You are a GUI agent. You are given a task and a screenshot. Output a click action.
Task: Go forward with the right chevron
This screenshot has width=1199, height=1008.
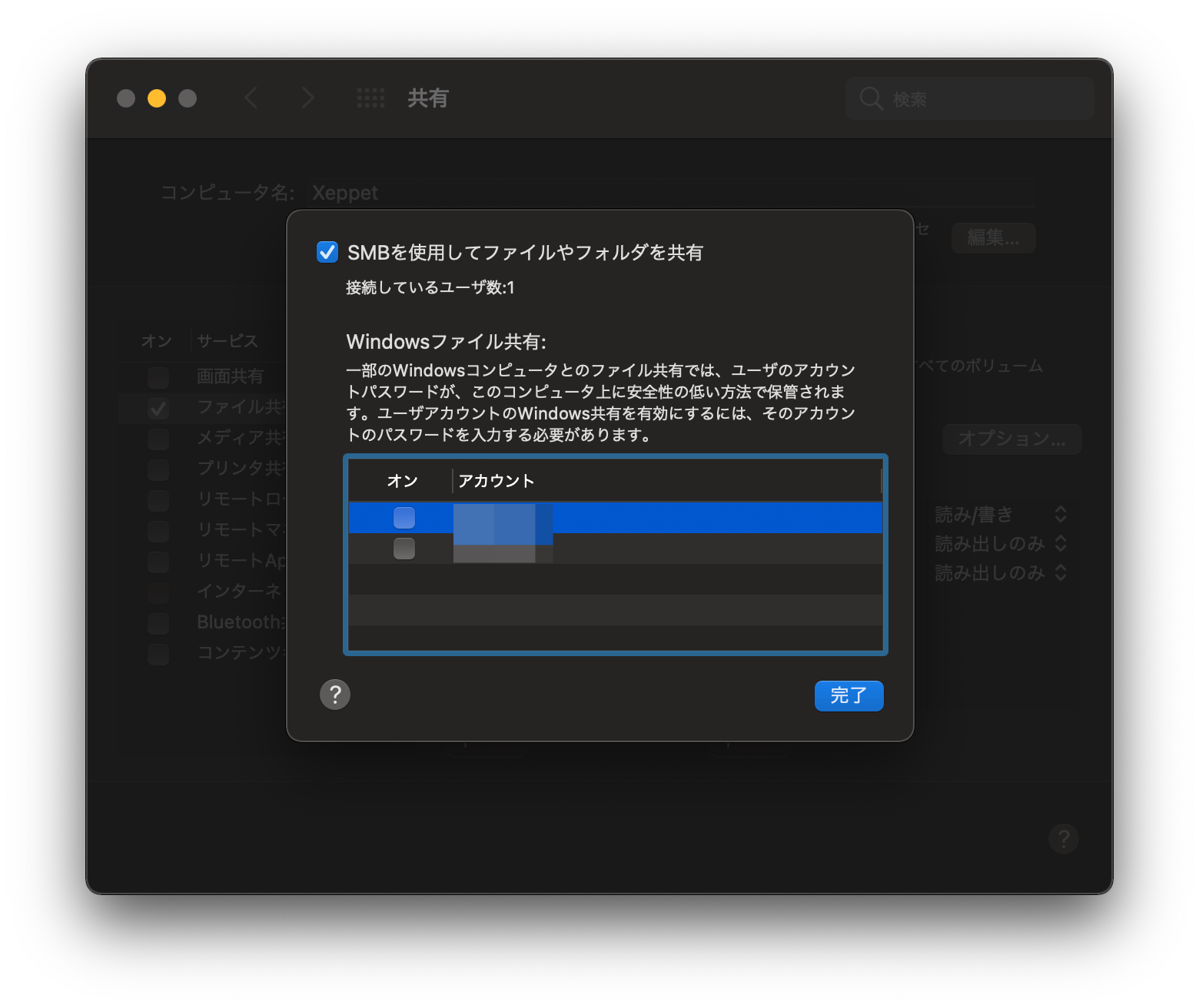(308, 98)
